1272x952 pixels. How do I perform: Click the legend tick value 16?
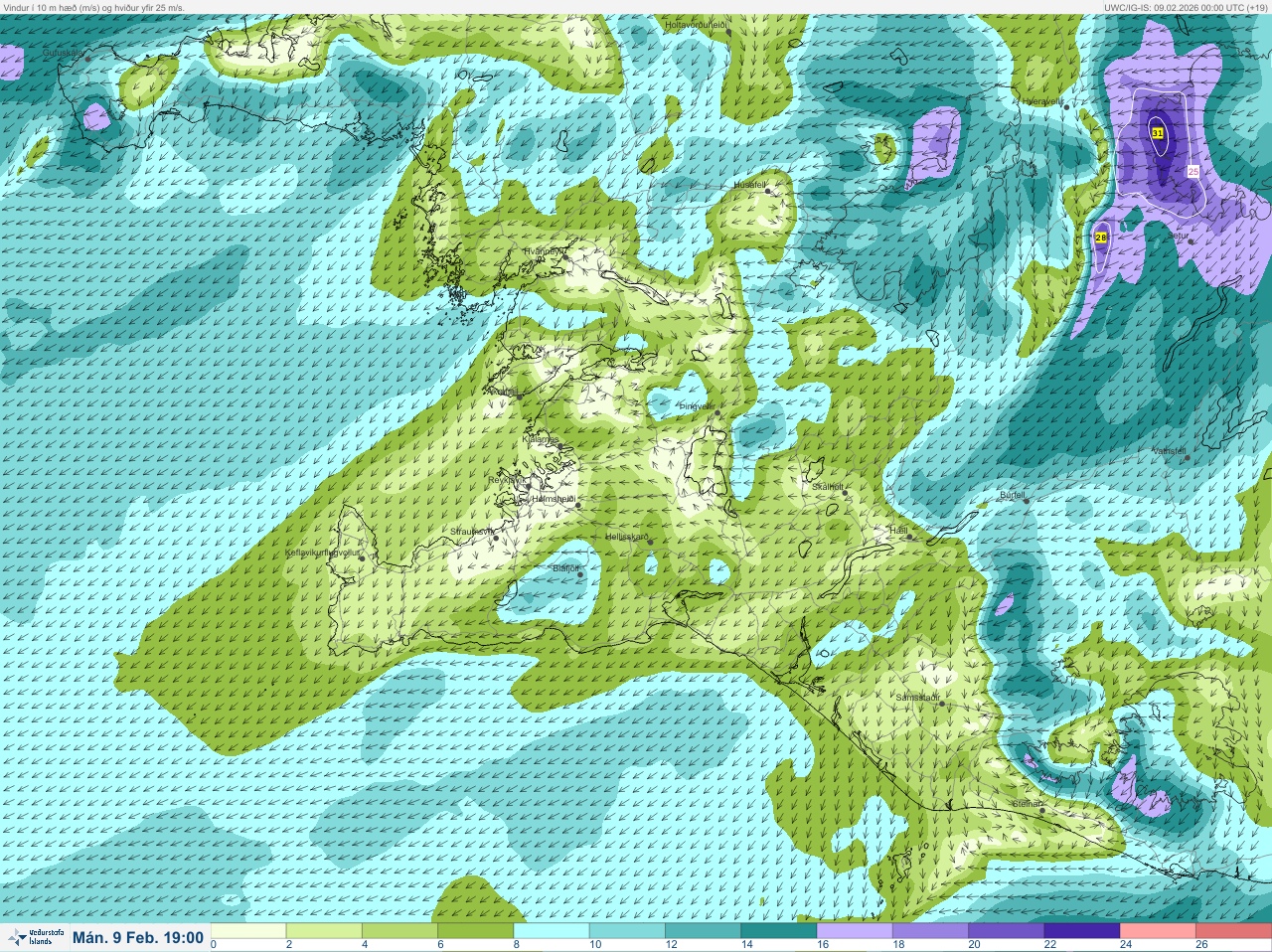tap(822, 945)
